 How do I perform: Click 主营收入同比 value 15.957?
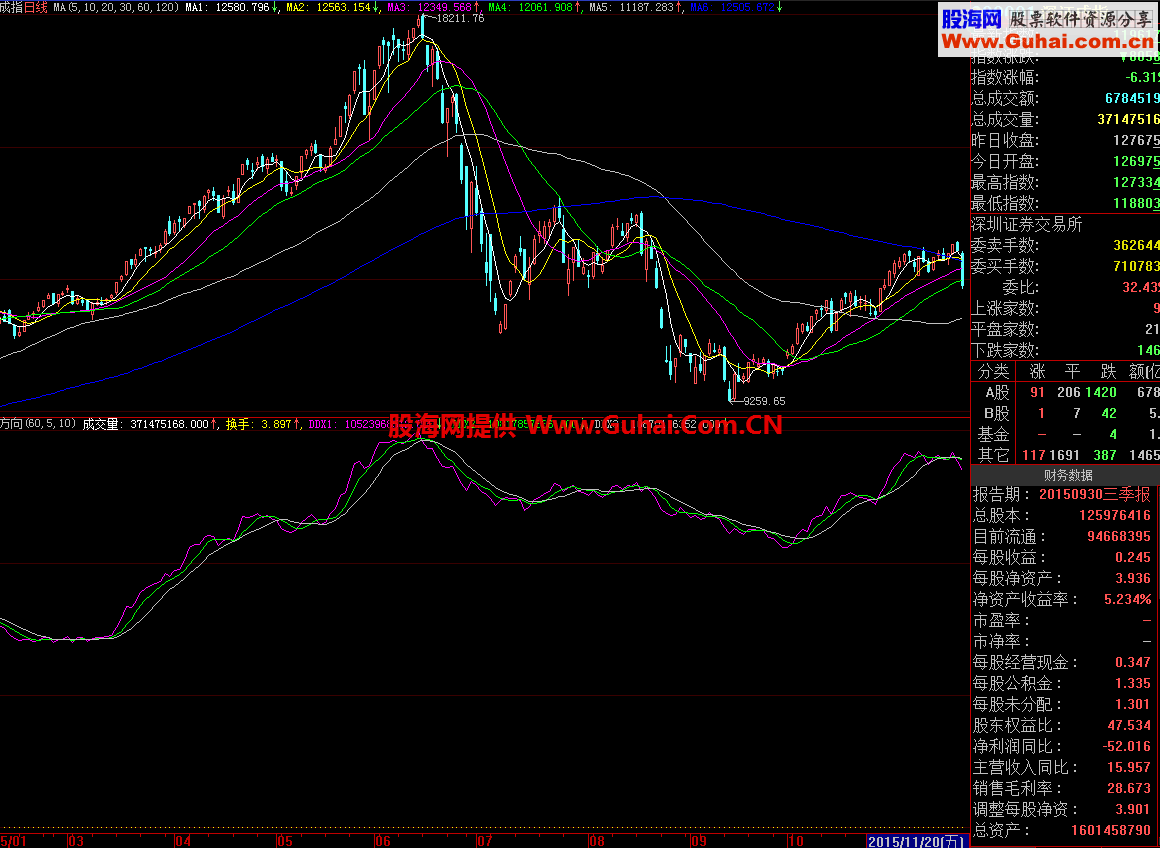[x=1129, y=767]
